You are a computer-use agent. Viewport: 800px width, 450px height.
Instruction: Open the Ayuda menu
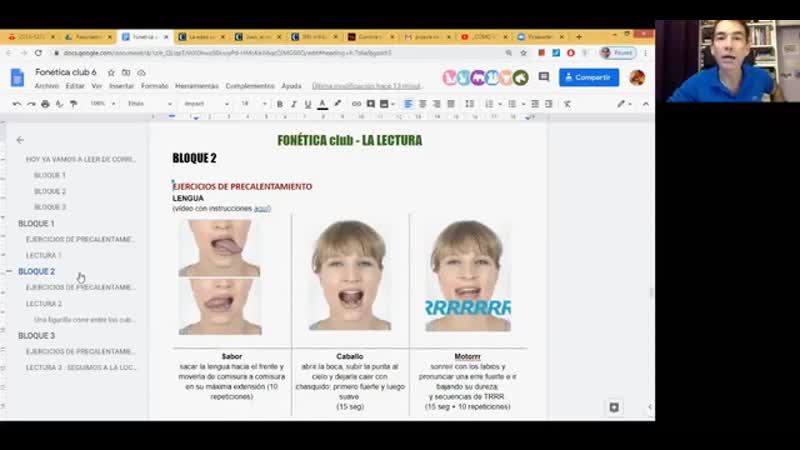[x=291, y=86]
